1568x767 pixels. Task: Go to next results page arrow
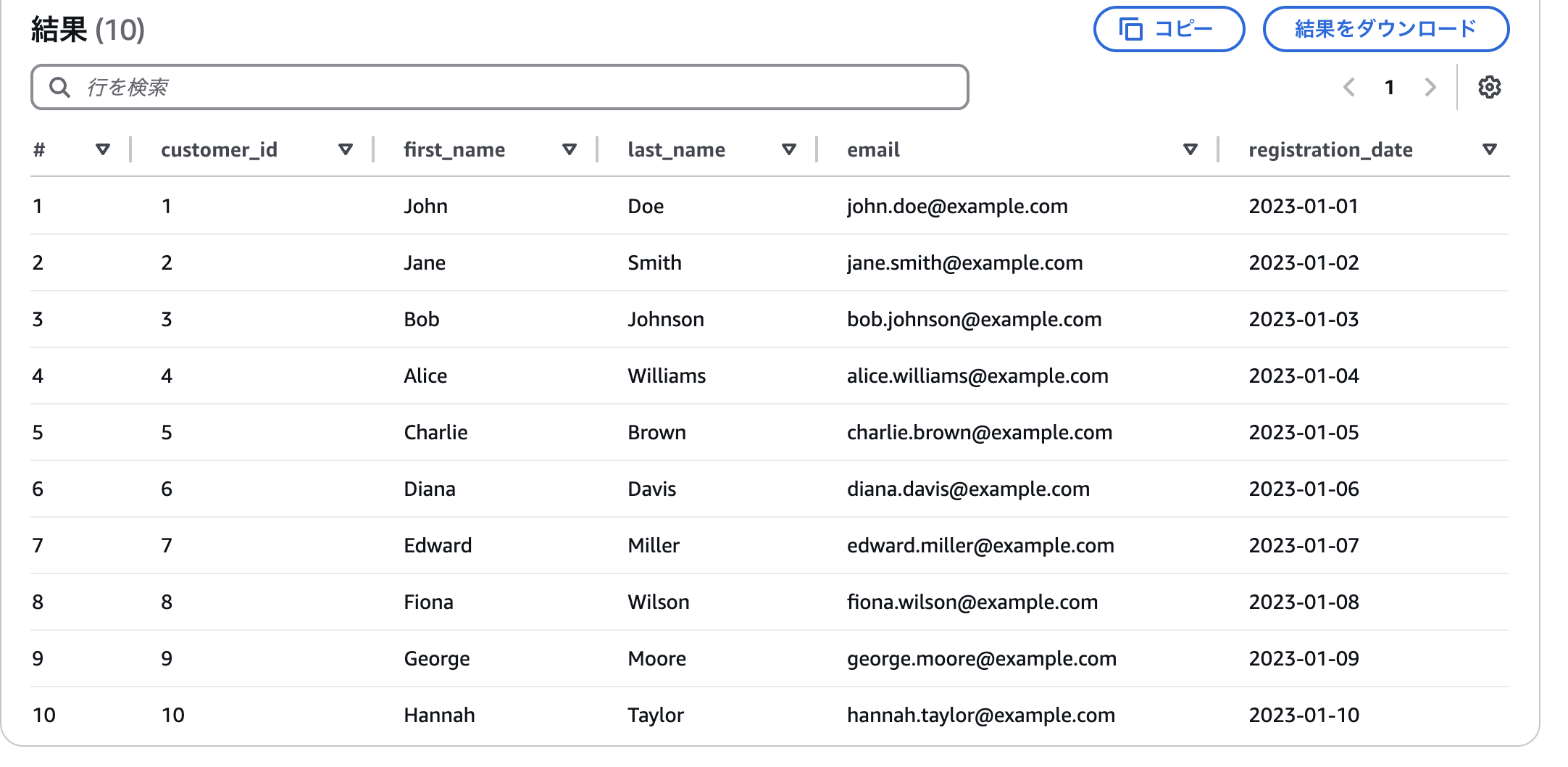click(1430, 87)
